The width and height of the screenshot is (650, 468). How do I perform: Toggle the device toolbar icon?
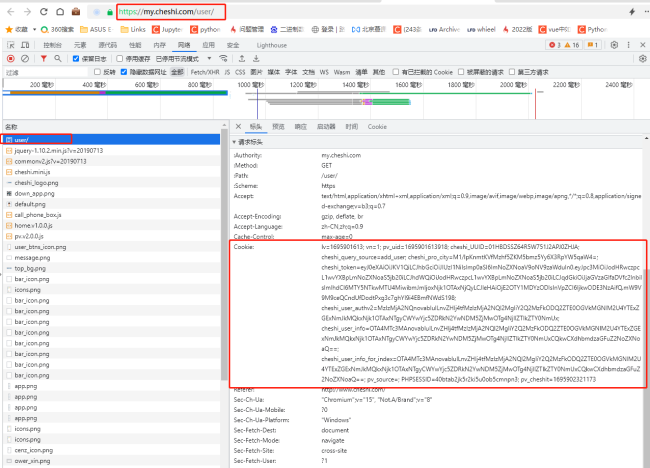pos(25,45)
